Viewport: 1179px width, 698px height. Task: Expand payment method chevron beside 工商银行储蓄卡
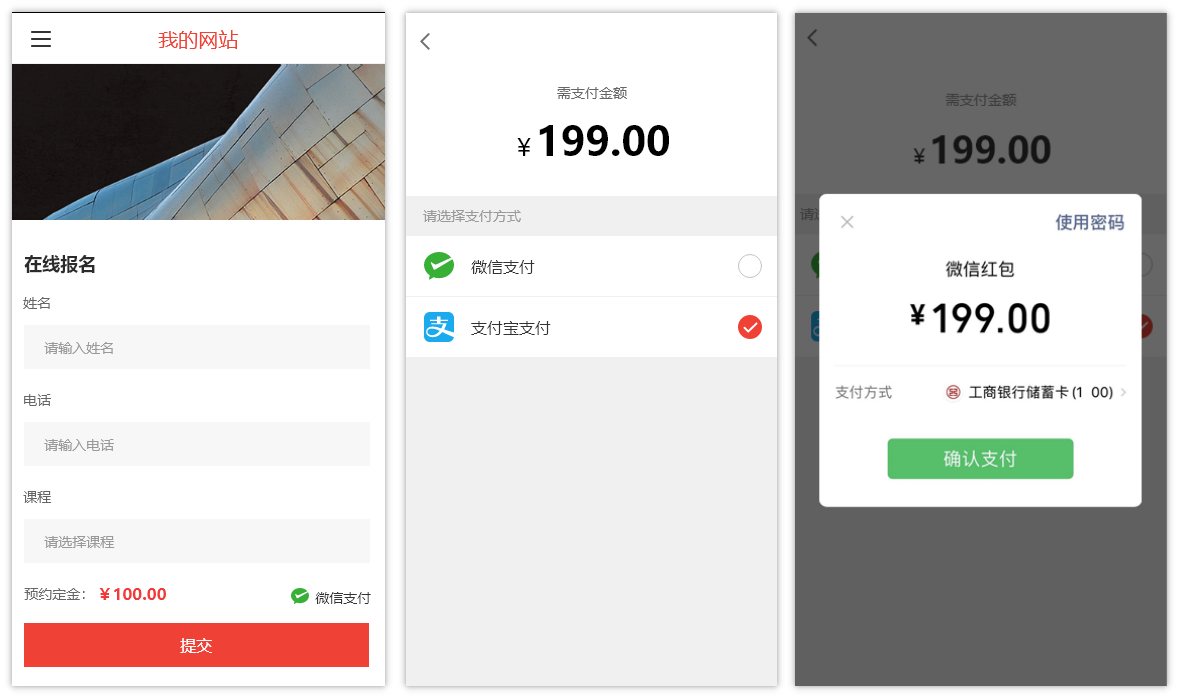[1123, 392]
